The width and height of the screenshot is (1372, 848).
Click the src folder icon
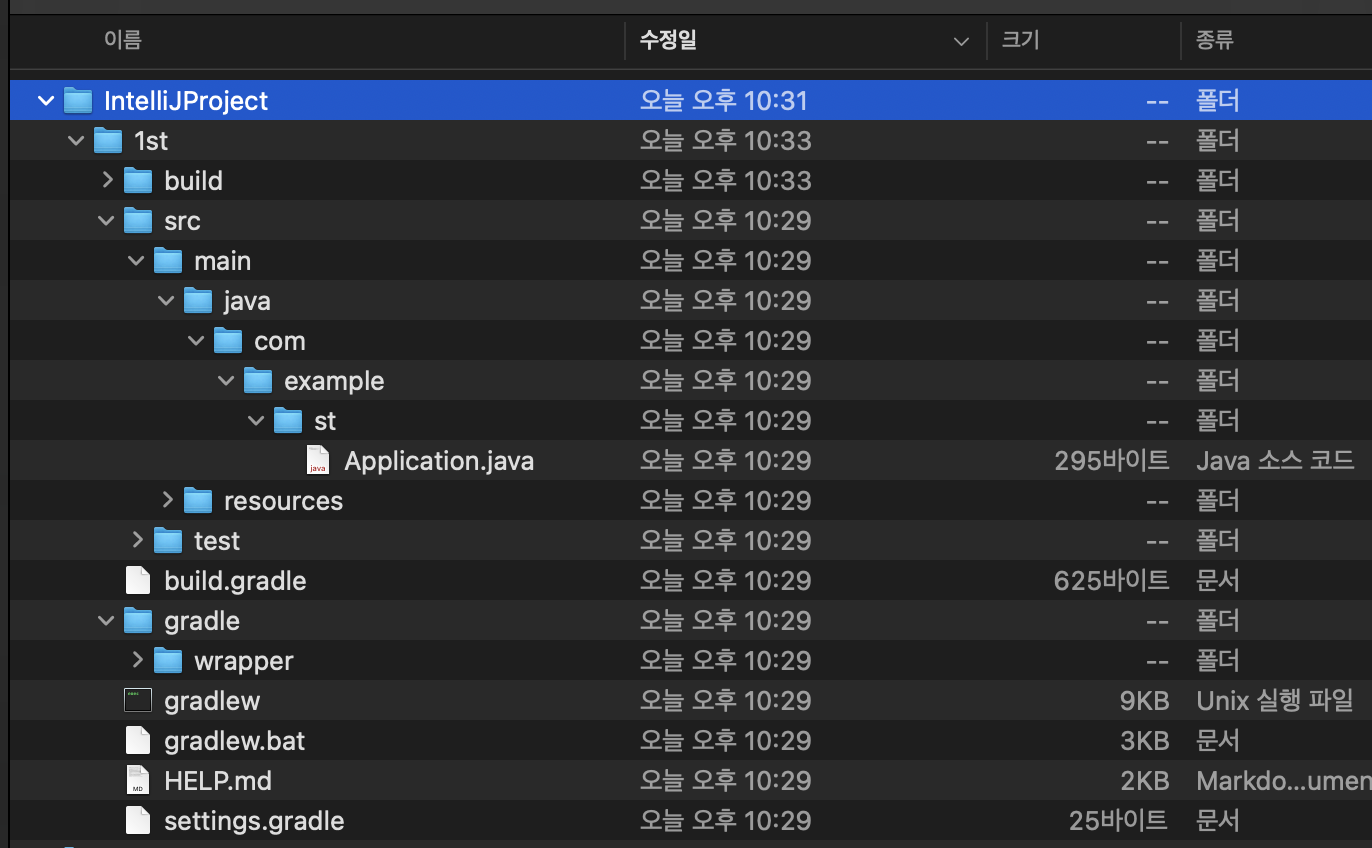(138, 221)
